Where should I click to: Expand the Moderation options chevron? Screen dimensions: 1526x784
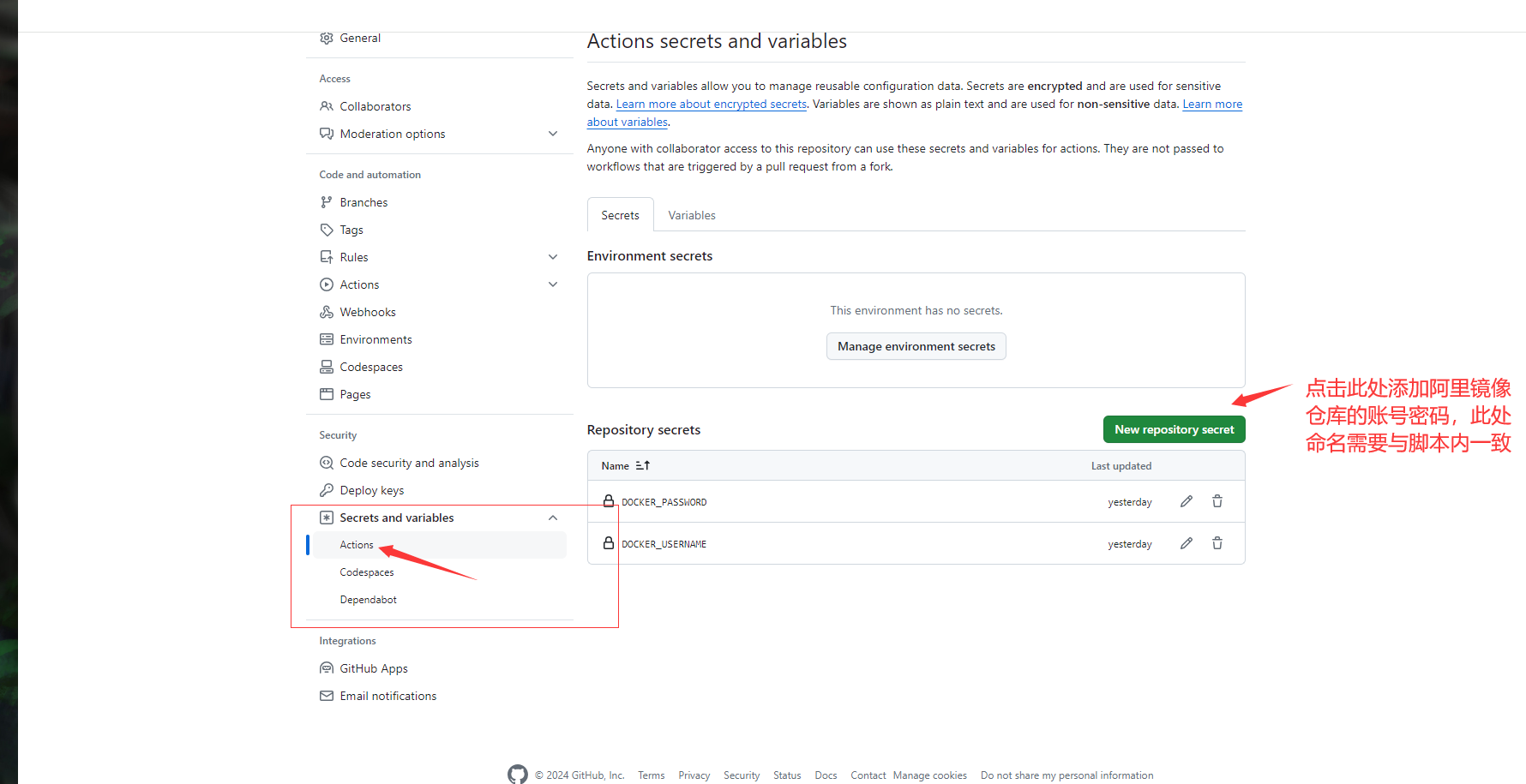click(x=553, y=134)
